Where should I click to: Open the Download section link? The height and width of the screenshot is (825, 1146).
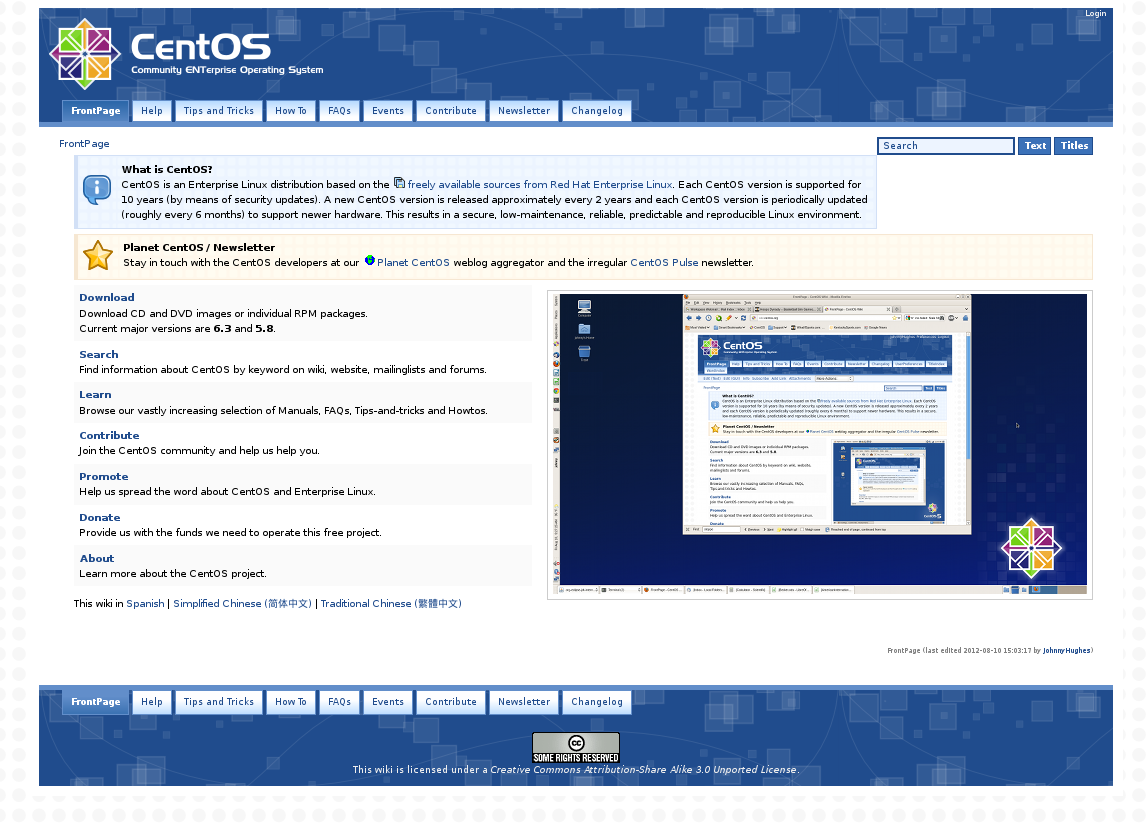(x=107, y=298)
